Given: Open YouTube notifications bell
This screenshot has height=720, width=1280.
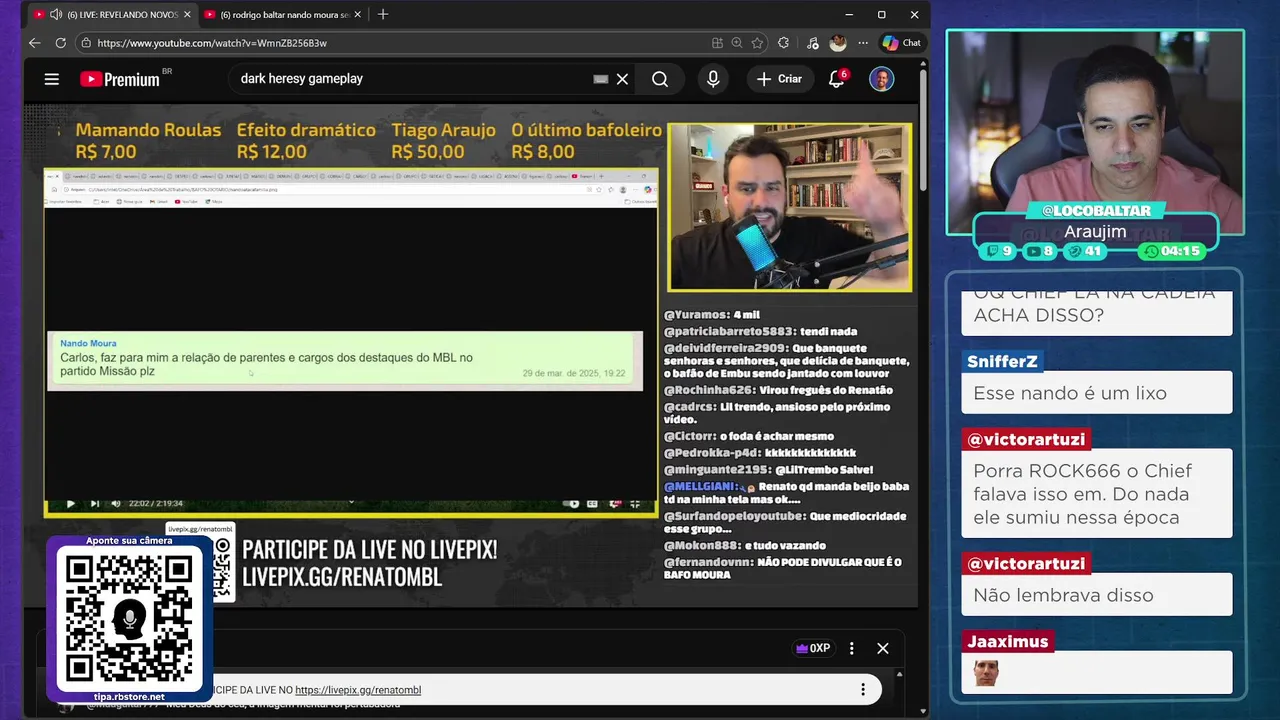Looking at the screenshot, I should point(837,79).
